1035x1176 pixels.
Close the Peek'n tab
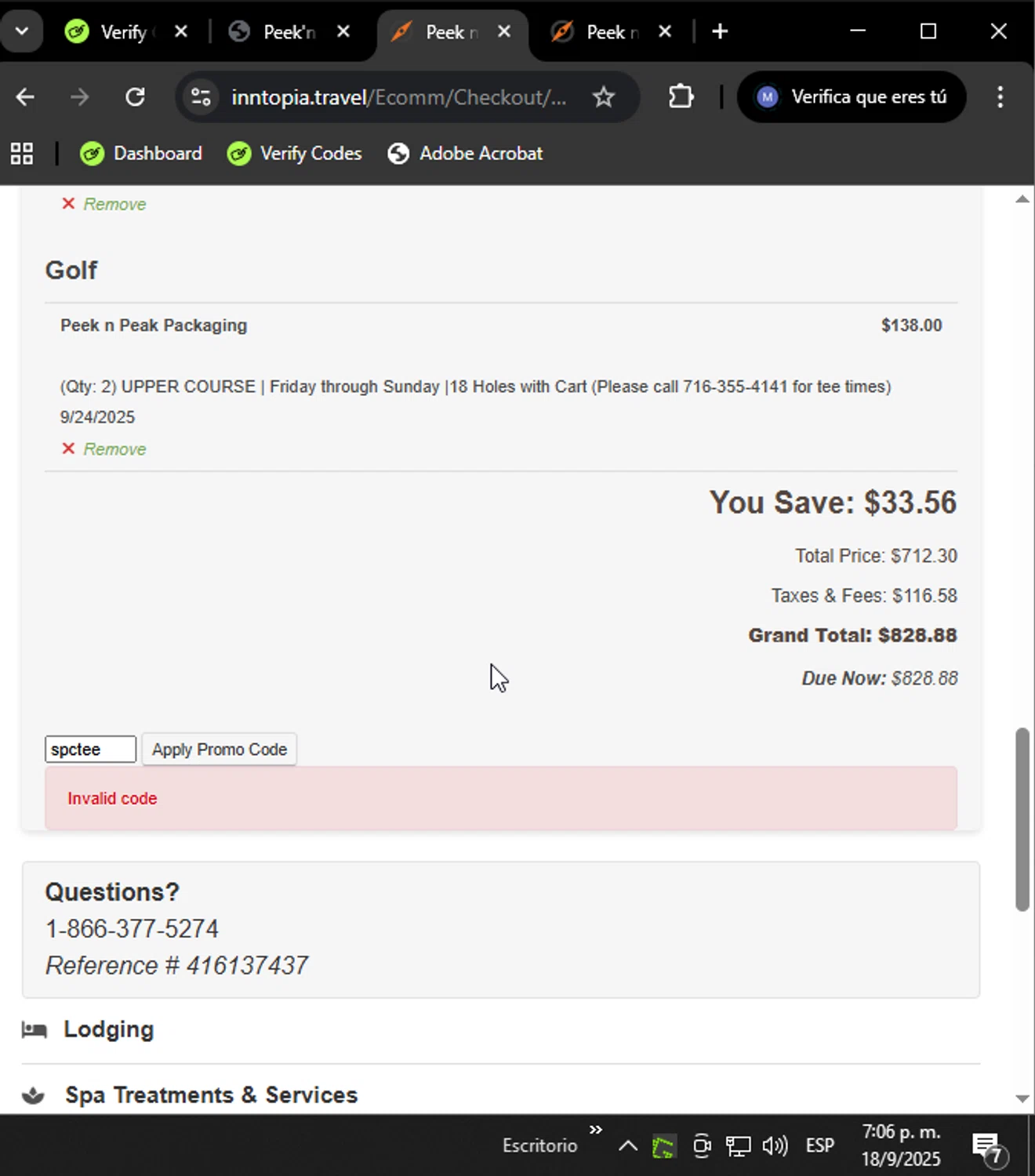[343, 31]
